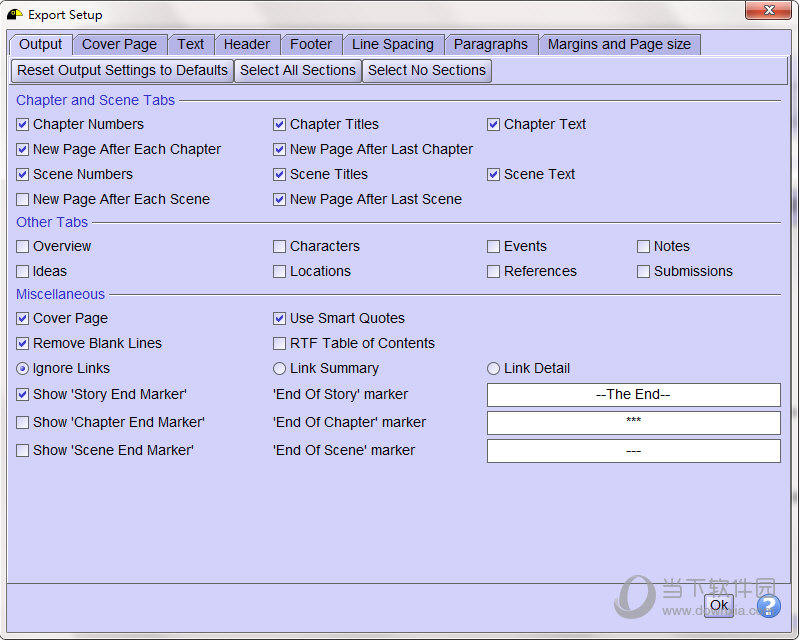Viewport: 799px width, 640px height.
Task: Toggle New Page After Each Chapter
Action: click(22, 149)
